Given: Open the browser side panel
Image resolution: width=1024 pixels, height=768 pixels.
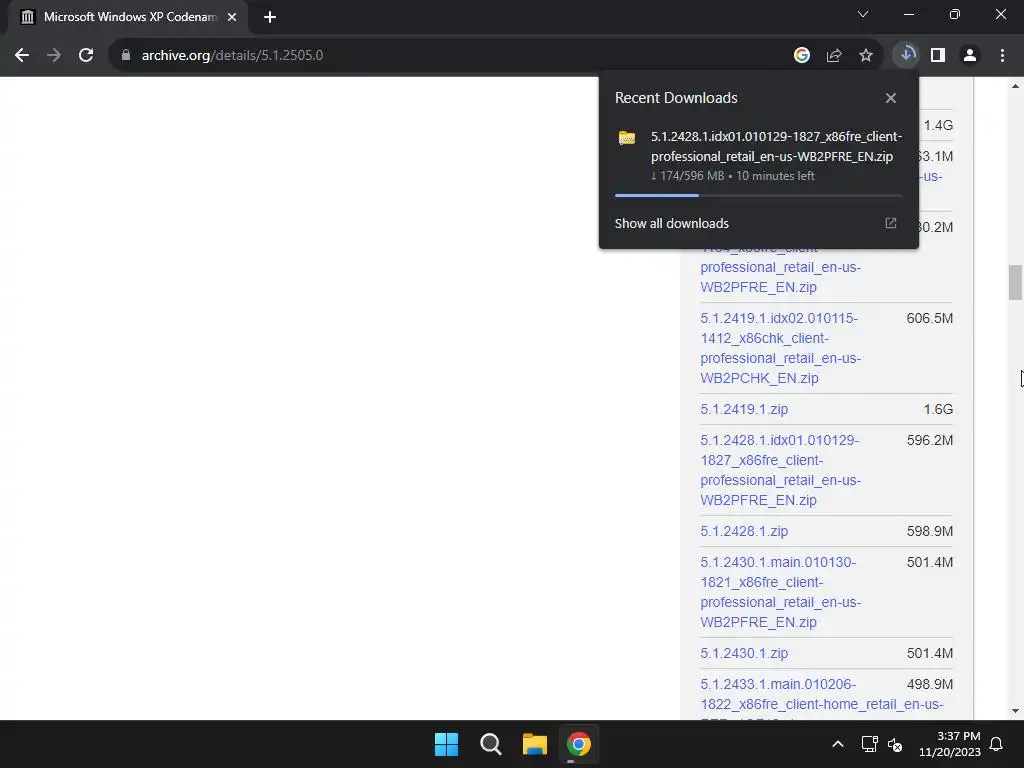Looking at the screenshot, I should pyautogui.click(x=938, y=56).
